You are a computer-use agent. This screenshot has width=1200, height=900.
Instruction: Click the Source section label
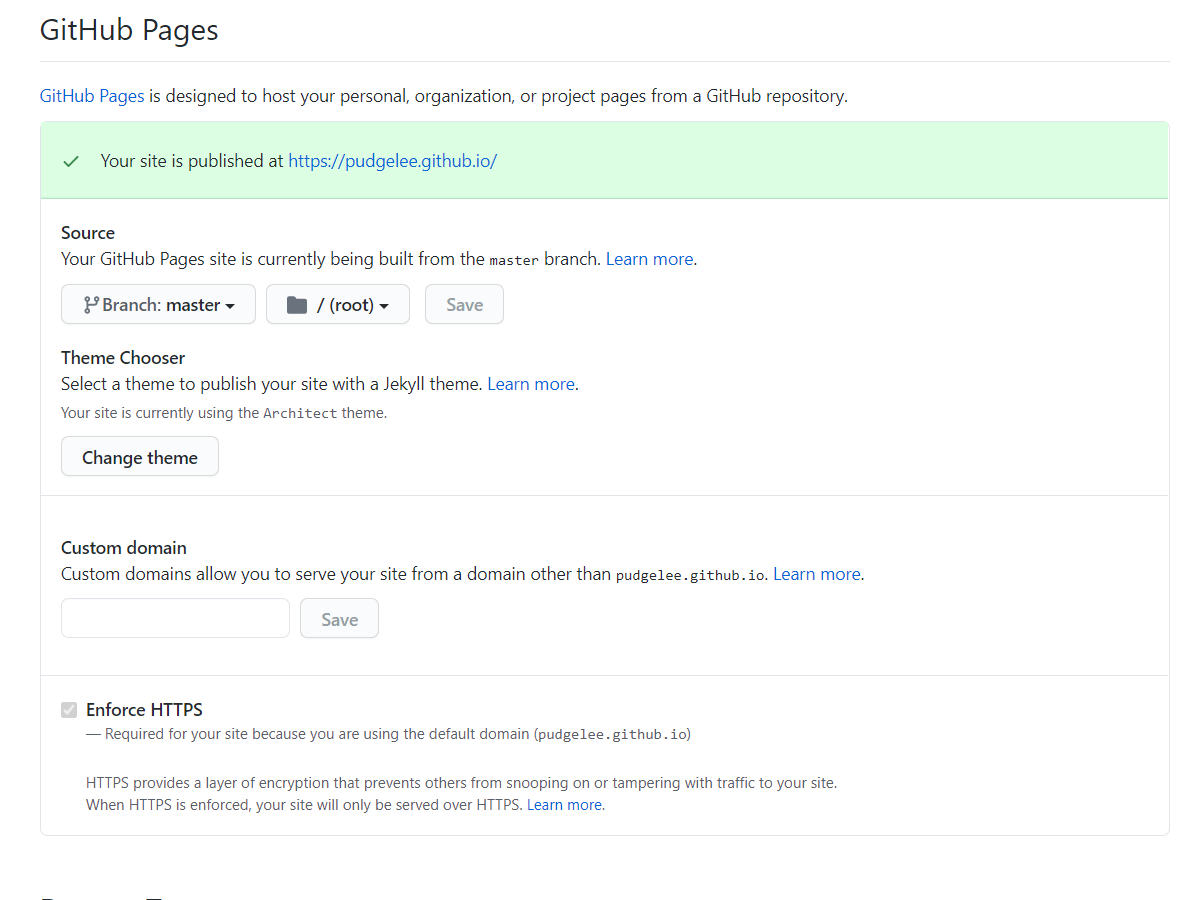88,233
